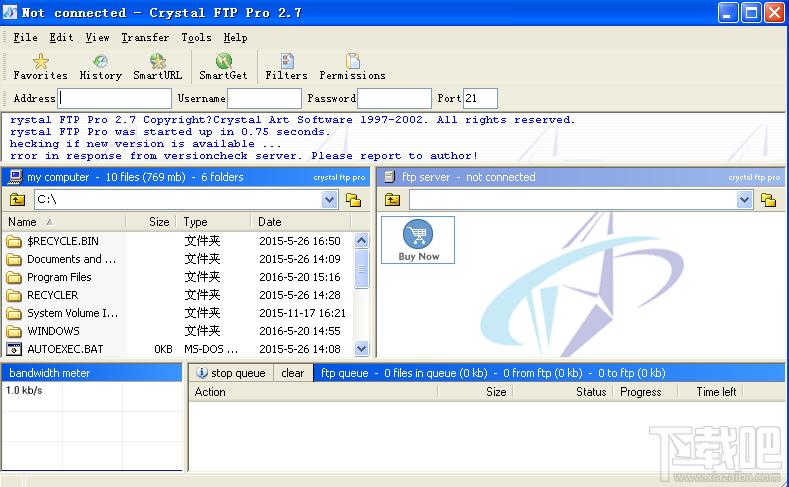
Task: Sort local files by Name column
Action: pyautogui.click(x=64, y=222)
